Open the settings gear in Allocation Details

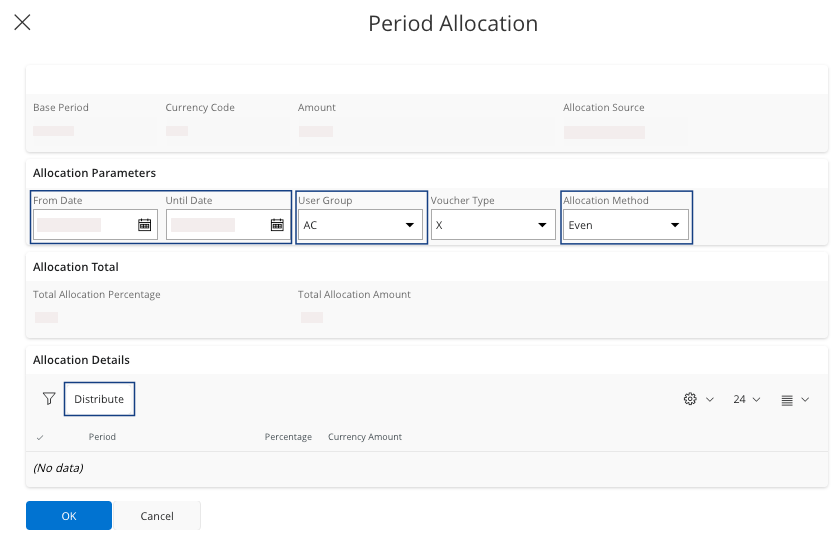[689, 399]
